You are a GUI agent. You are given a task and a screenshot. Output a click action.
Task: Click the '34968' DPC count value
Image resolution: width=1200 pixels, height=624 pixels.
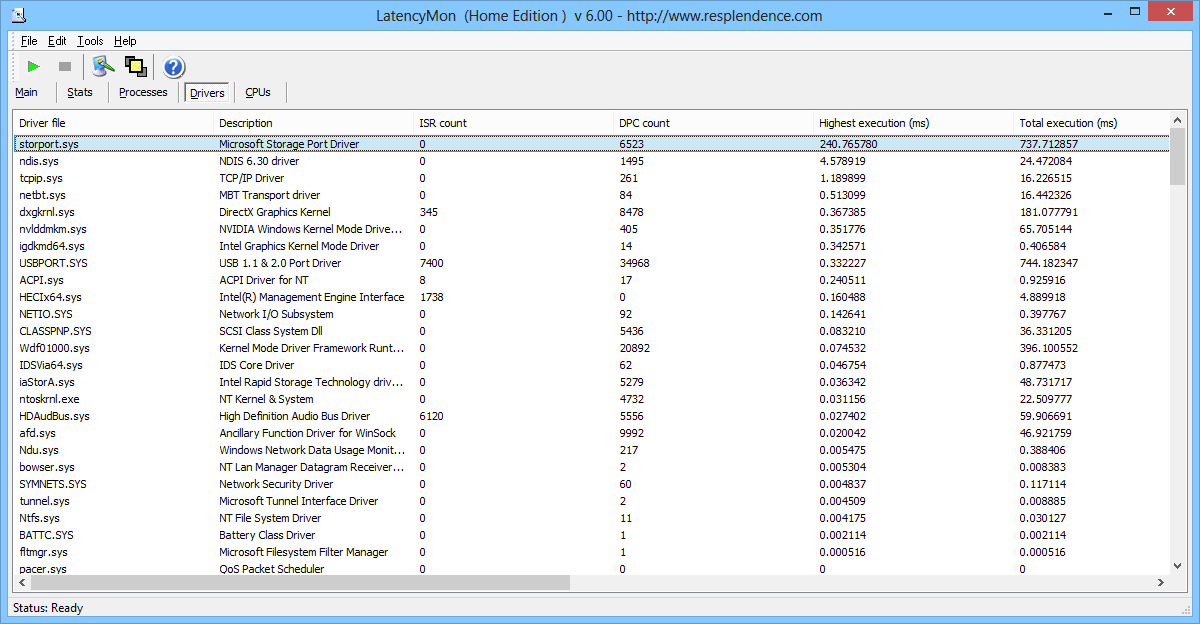634,263
